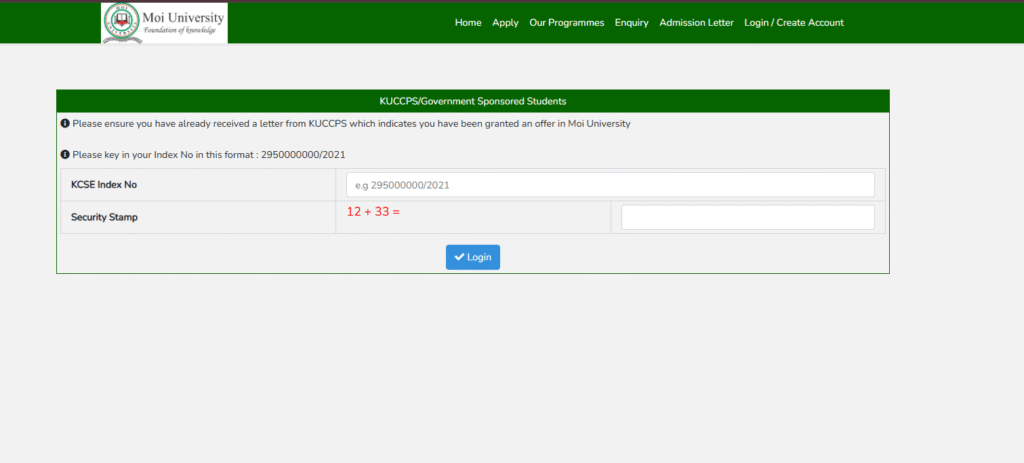Click the red '12 + 33 =' security sum
Image resolution: width=1024 pixels, height=463 pixels.
pos(373,212)
